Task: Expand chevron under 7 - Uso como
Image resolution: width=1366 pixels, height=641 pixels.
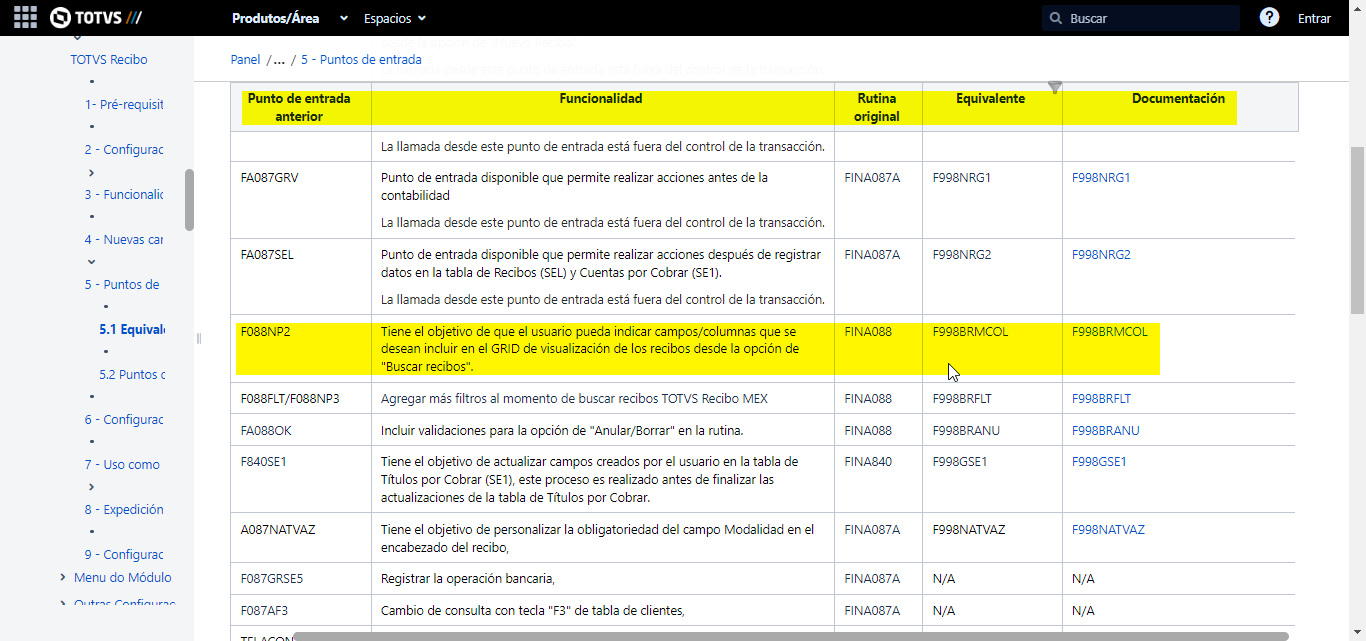Action: point(92,487)
